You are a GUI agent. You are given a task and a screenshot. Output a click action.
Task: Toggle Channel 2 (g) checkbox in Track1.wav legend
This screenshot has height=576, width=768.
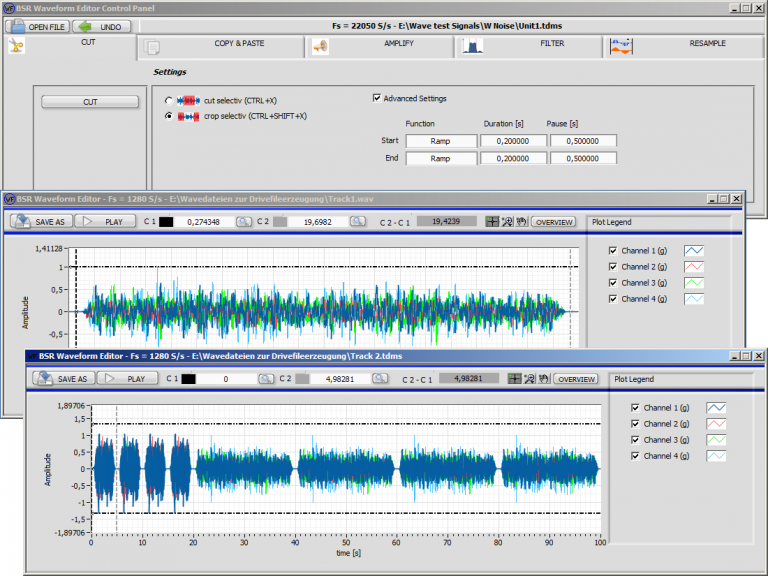click(x=613, y=267)
